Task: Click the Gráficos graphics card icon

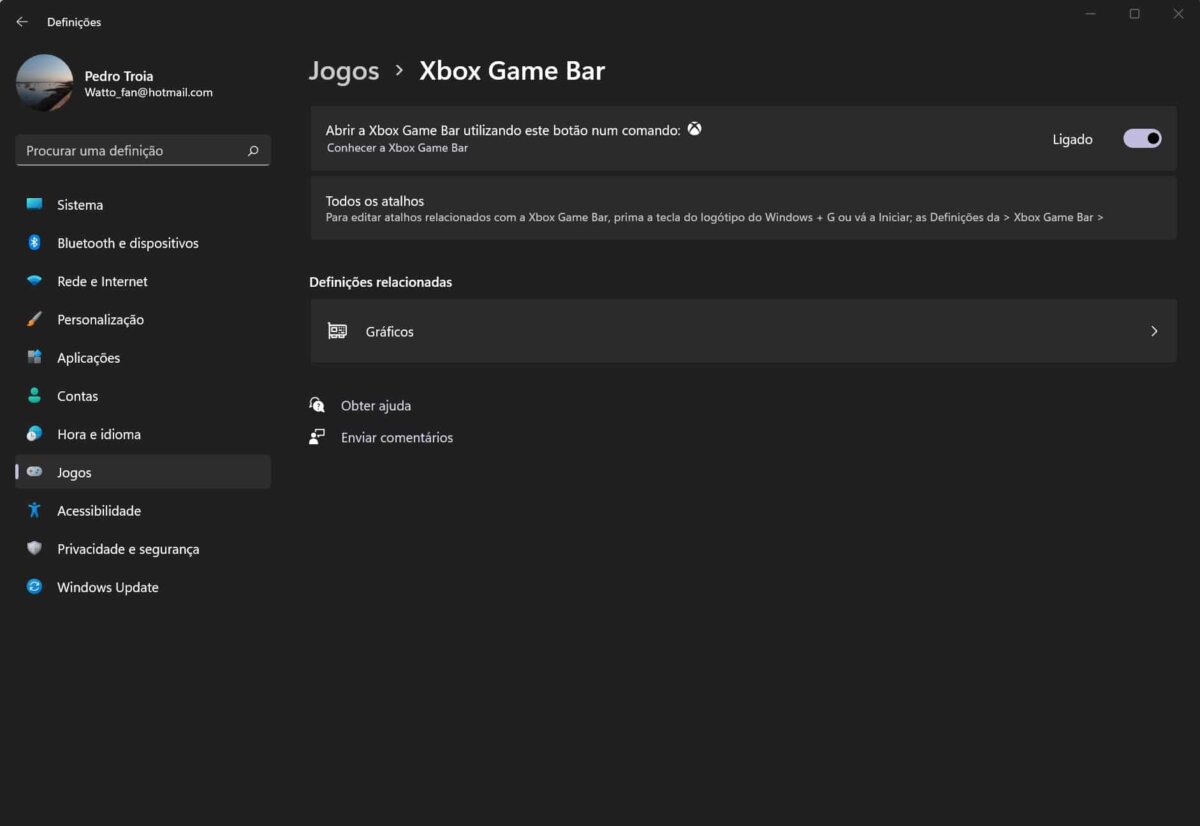Action: coord(338,331)
